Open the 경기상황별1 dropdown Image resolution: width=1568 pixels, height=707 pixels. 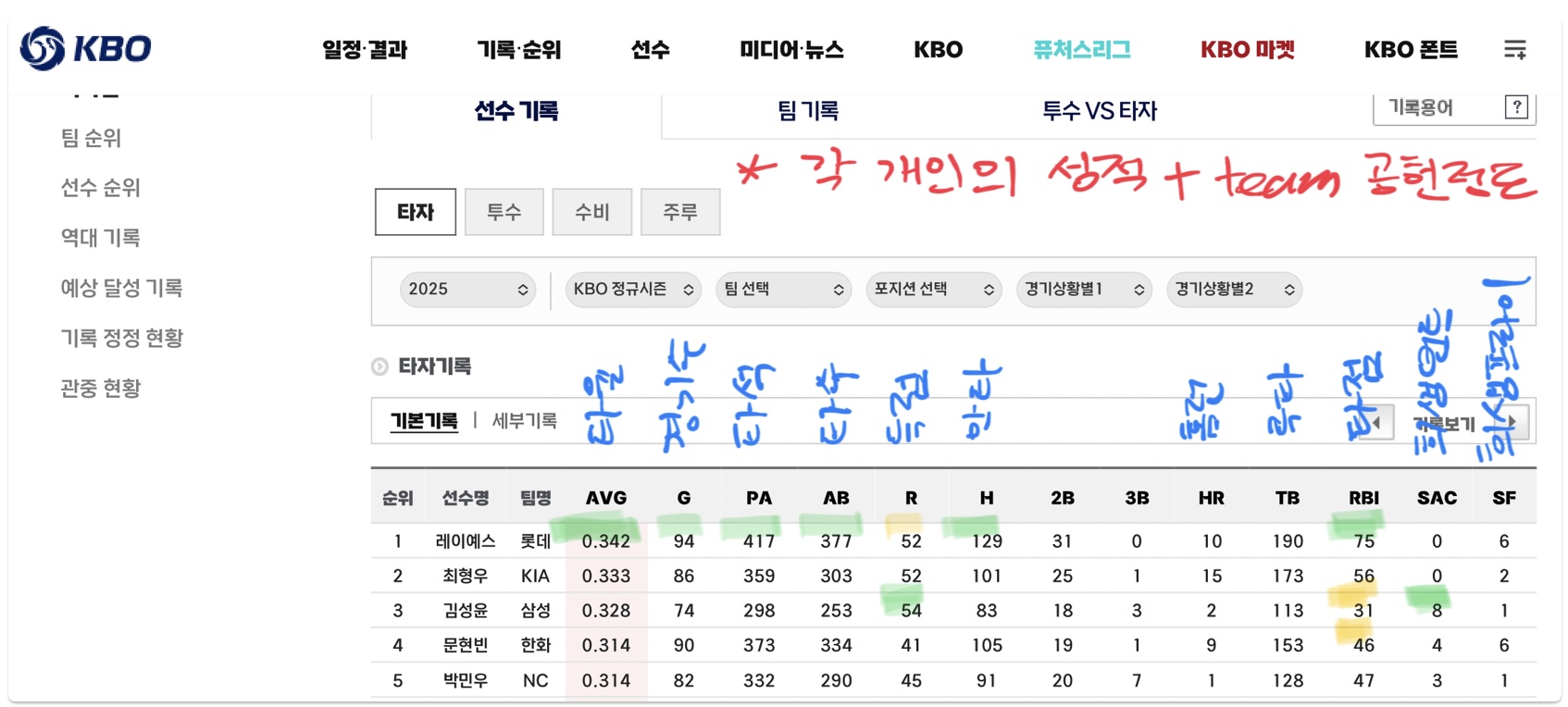click(x=1084, y=290)
